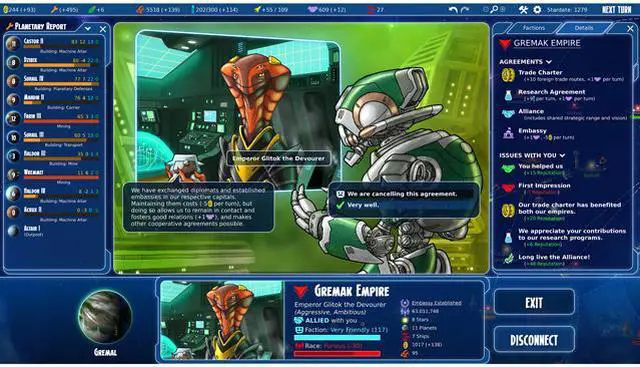Select the Haldor III planet row

tap(53, 156)
